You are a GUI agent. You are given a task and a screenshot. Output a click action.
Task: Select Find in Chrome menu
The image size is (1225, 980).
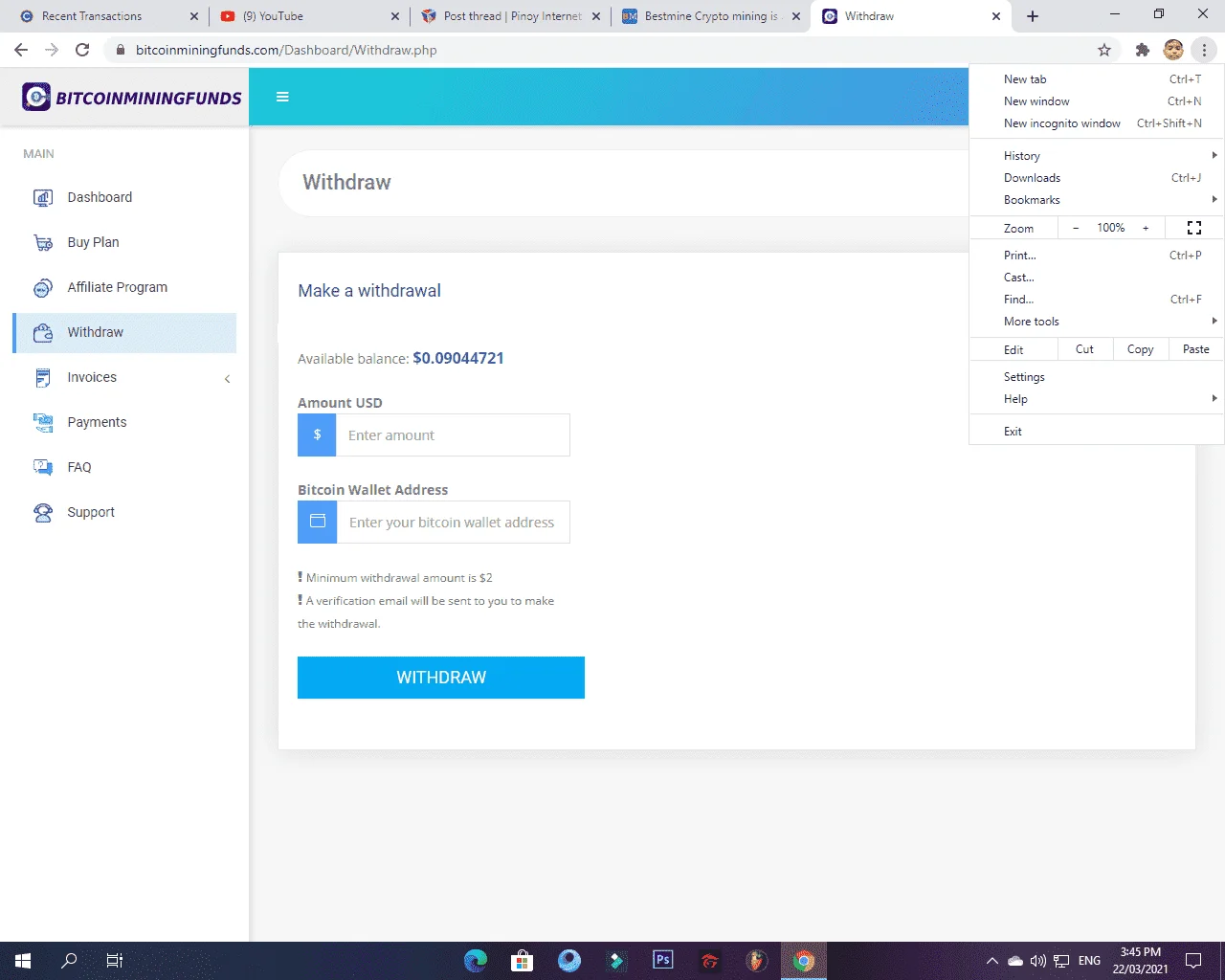tap(1097, 300)
